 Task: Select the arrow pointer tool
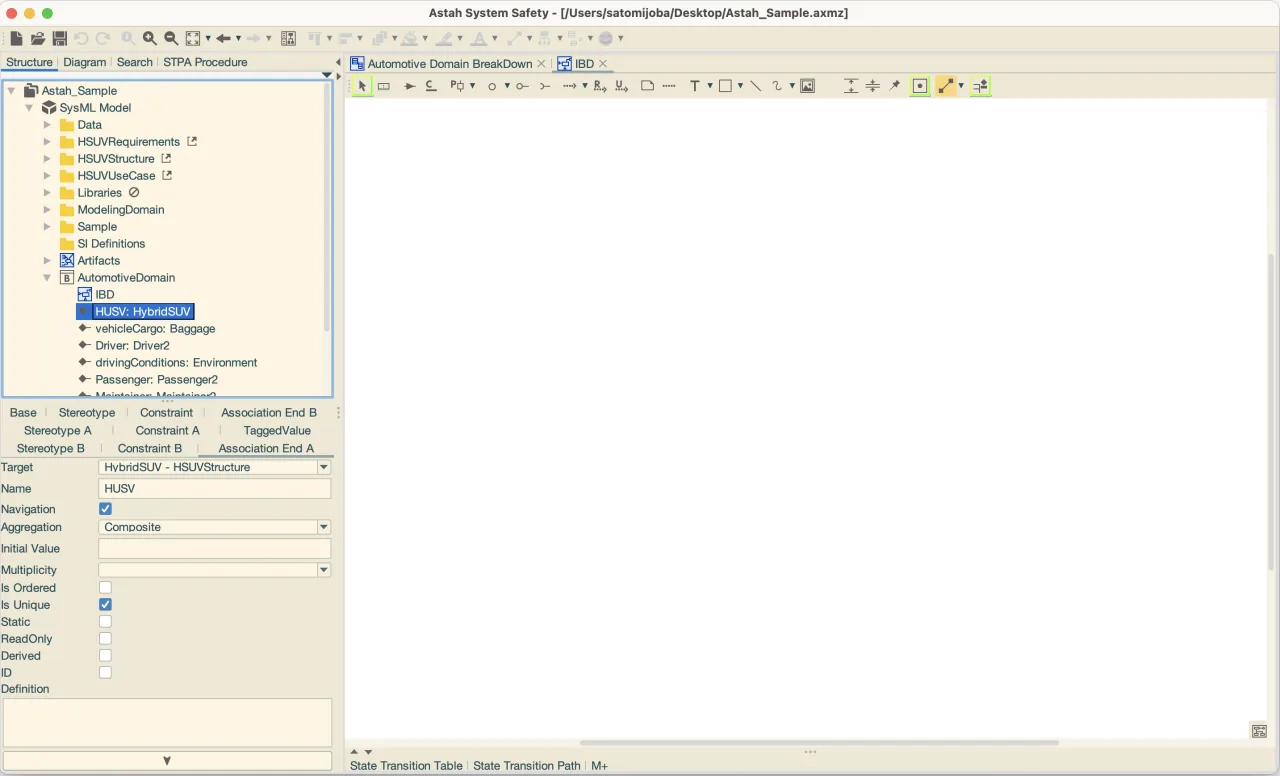click(362, 86)
